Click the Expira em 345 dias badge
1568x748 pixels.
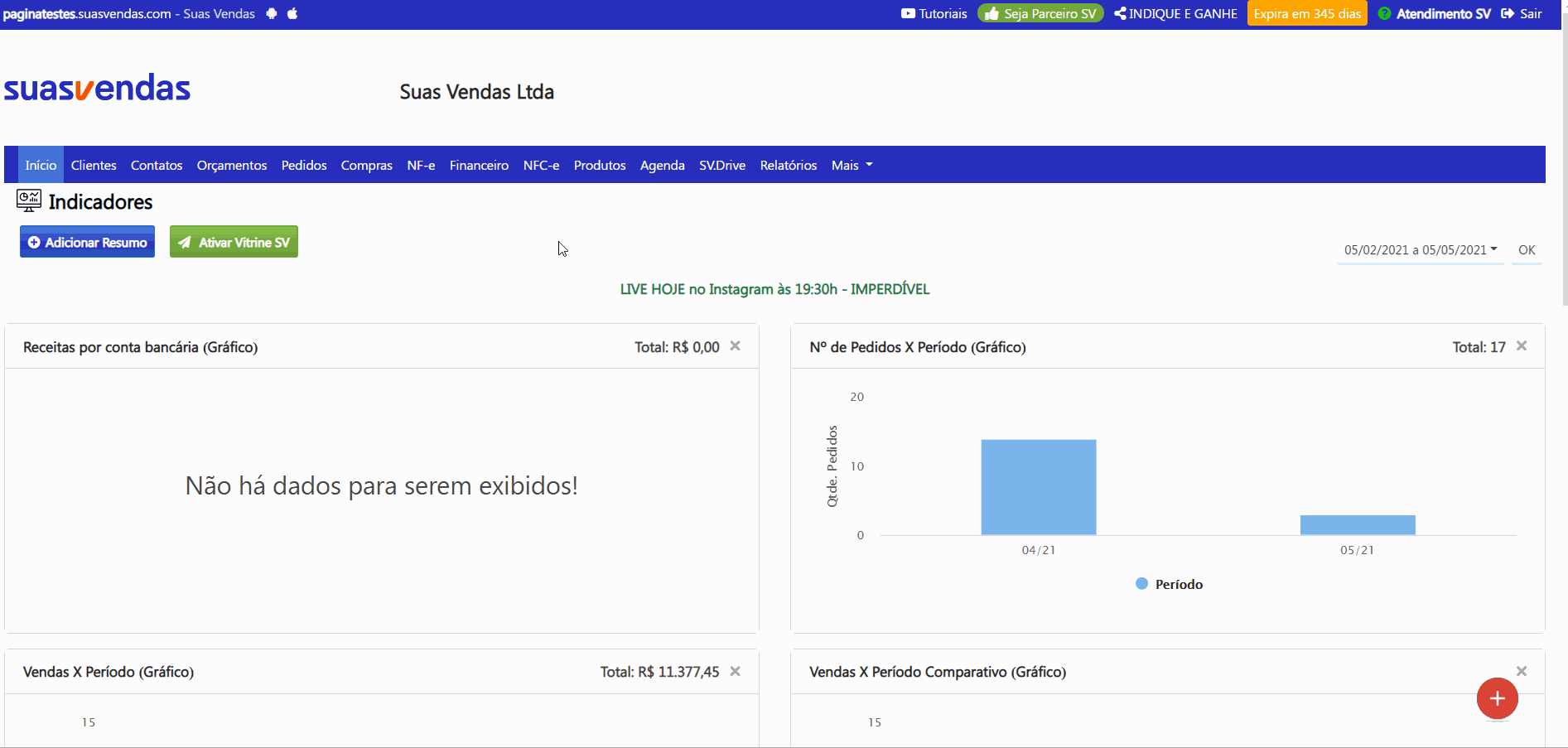pyautogui.click(x=1307, y=13)
